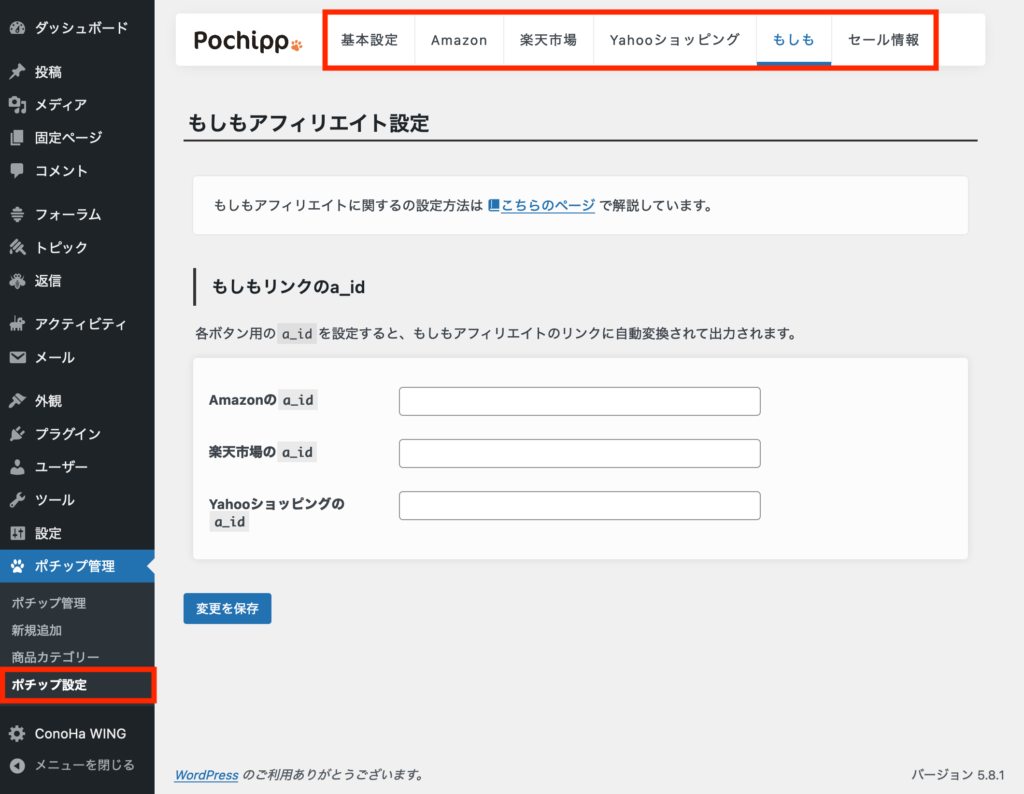This screenshot has height=794, width=1024.
Task: Select ポチップ設定 in the submenu
Action: click(x=49, y=685)
